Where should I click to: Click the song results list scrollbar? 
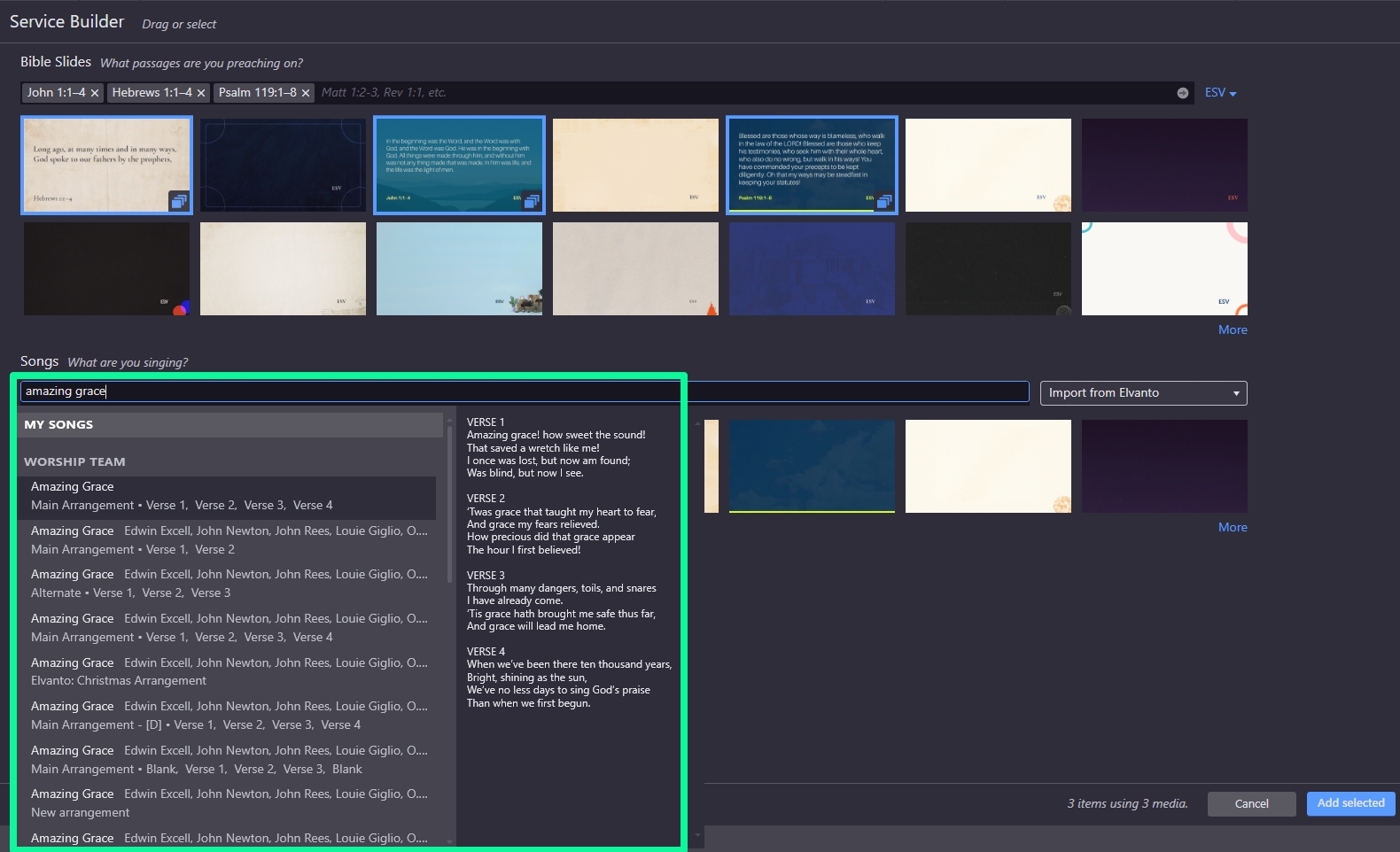click(x=449, y=503)
